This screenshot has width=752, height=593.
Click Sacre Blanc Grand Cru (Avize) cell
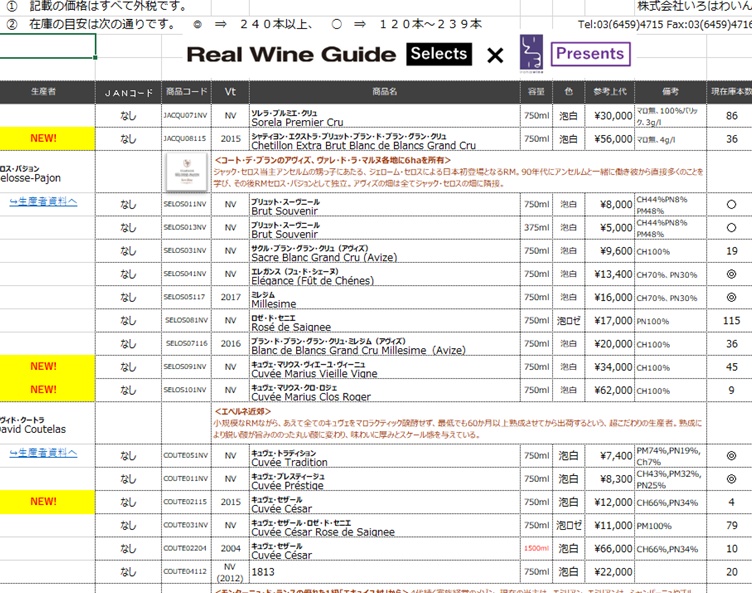385,251
